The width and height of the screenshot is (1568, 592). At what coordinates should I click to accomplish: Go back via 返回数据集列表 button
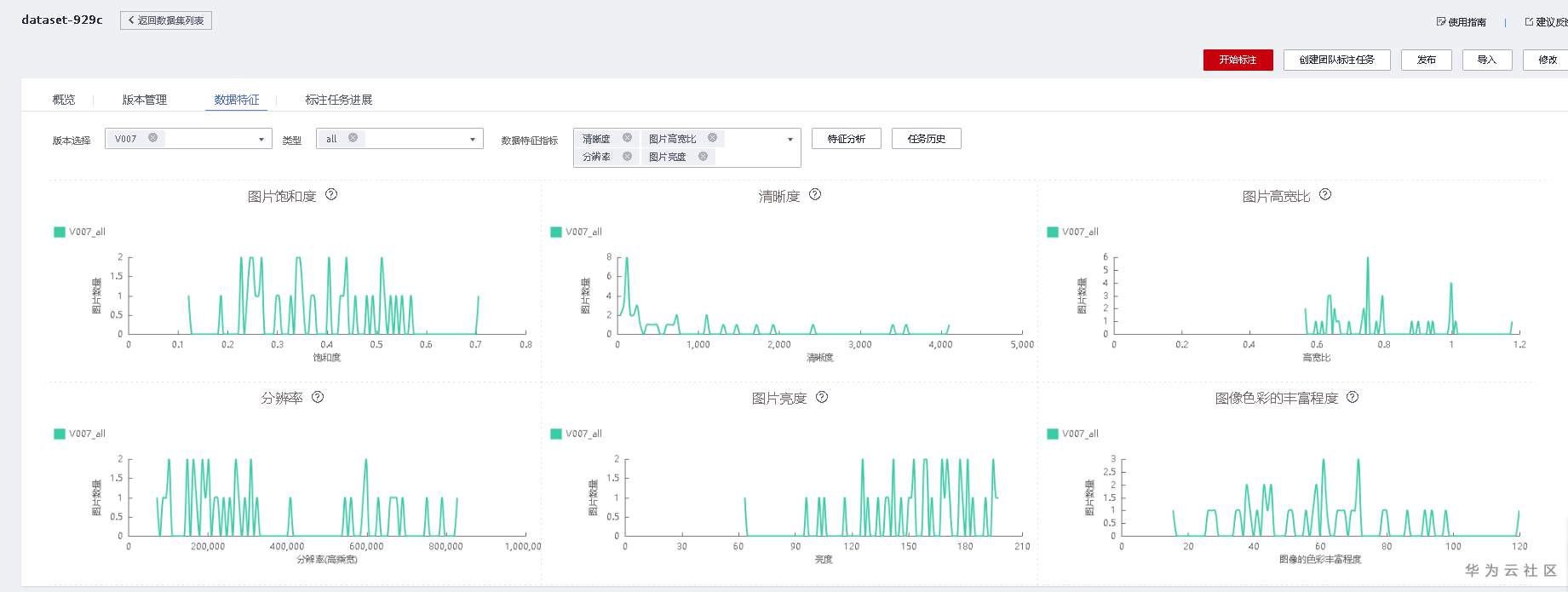[166, 20]
